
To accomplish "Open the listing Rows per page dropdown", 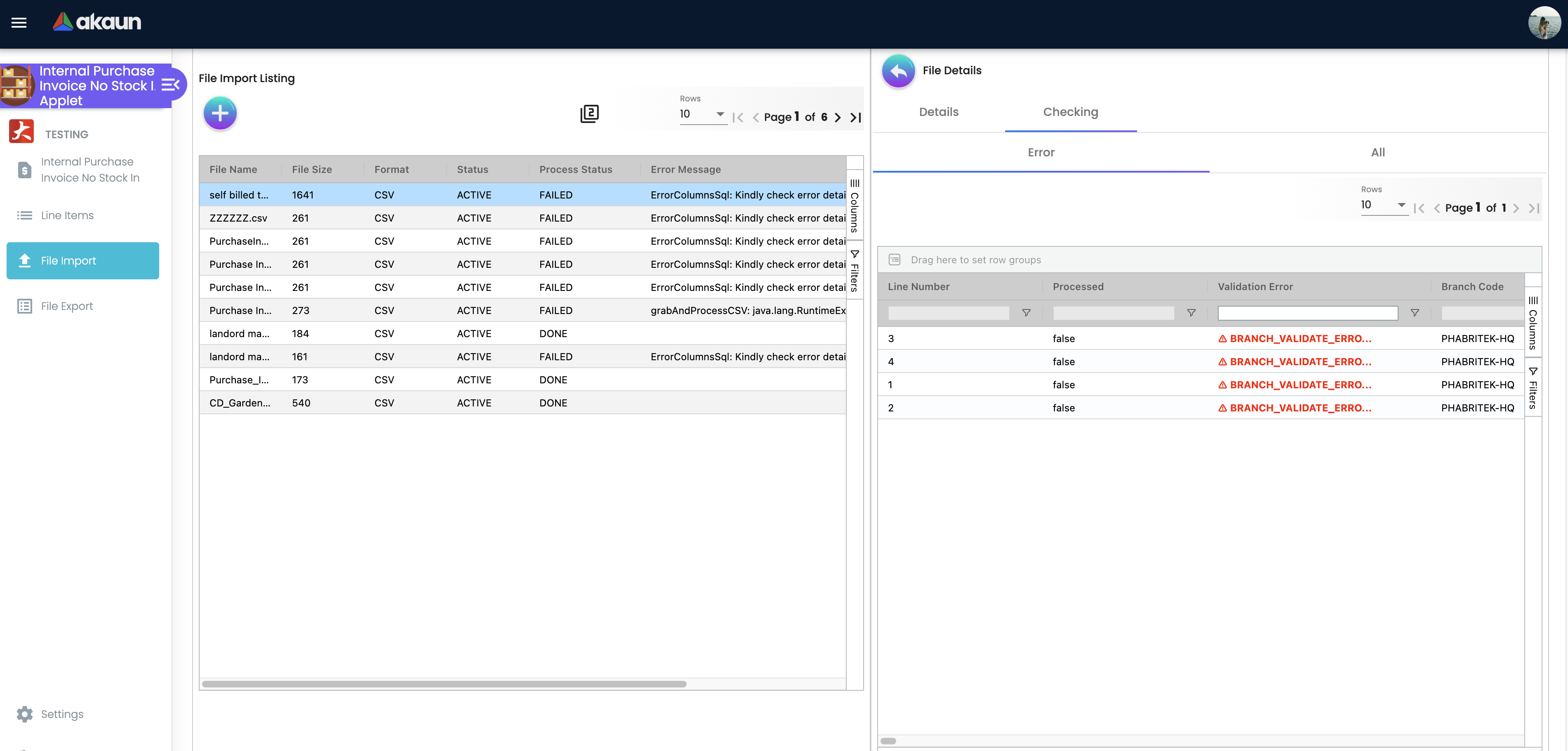I will coord(702,115).
